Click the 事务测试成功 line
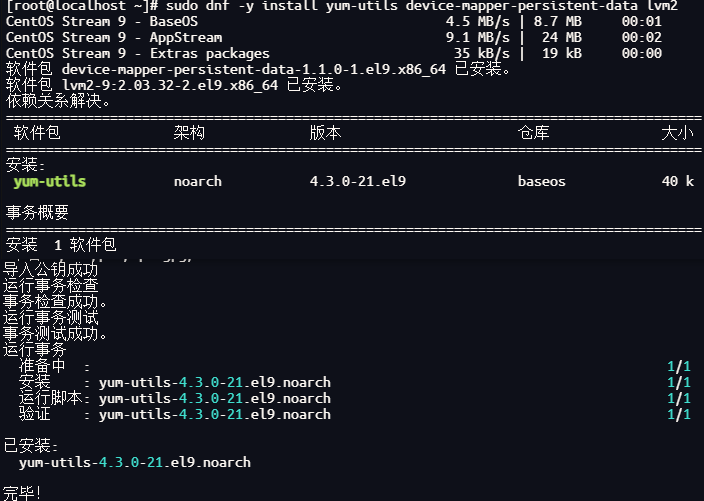The width and height of the screenshot is (704, 501). click(x=55, y=334)
